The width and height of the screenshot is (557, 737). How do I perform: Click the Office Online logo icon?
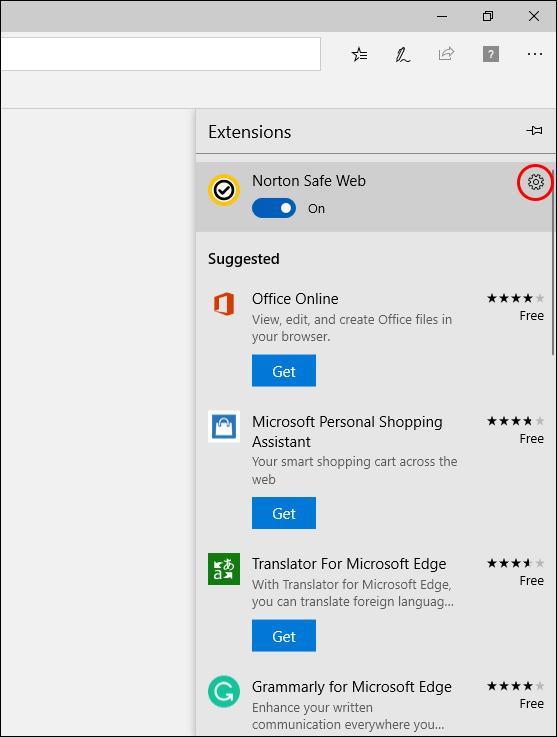click(x=224, y=304)
